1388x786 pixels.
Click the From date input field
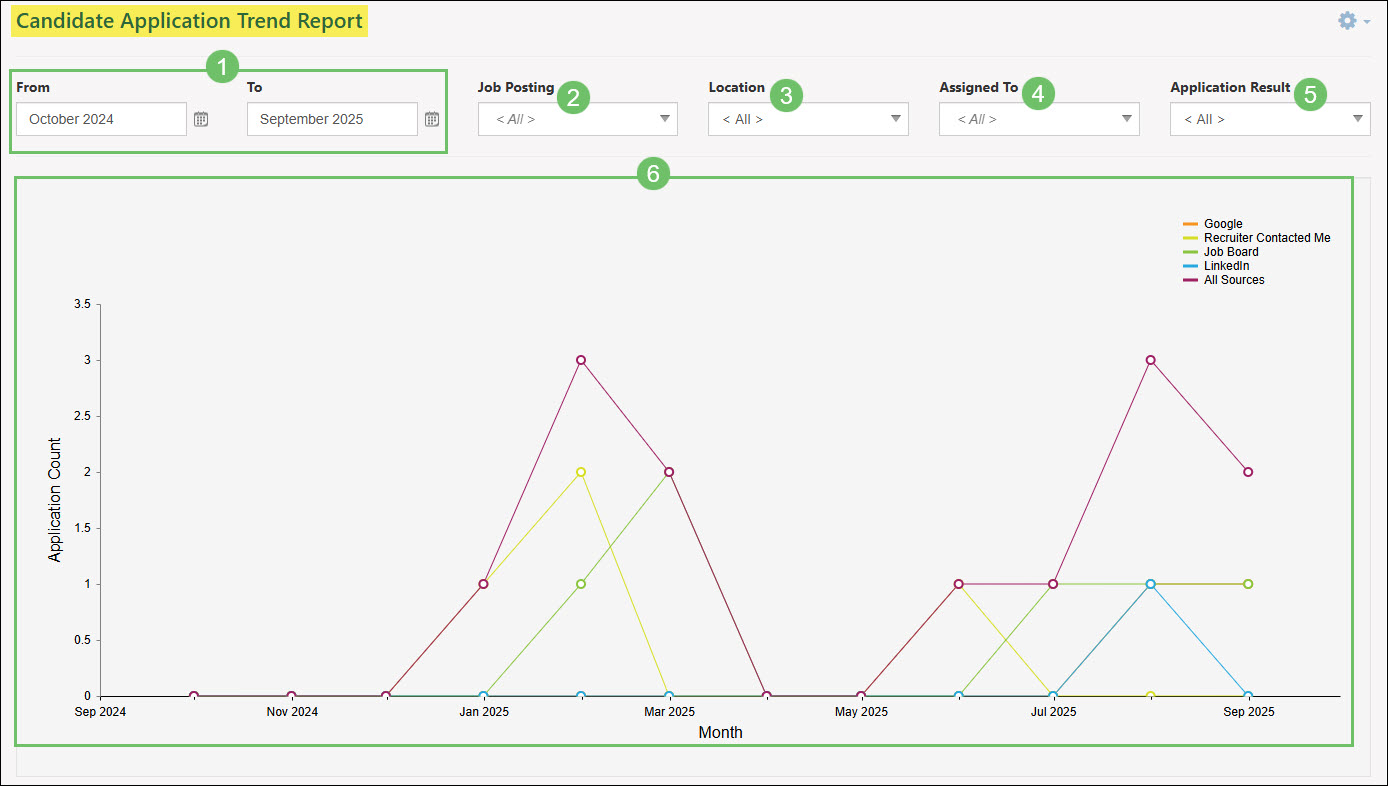100,118
